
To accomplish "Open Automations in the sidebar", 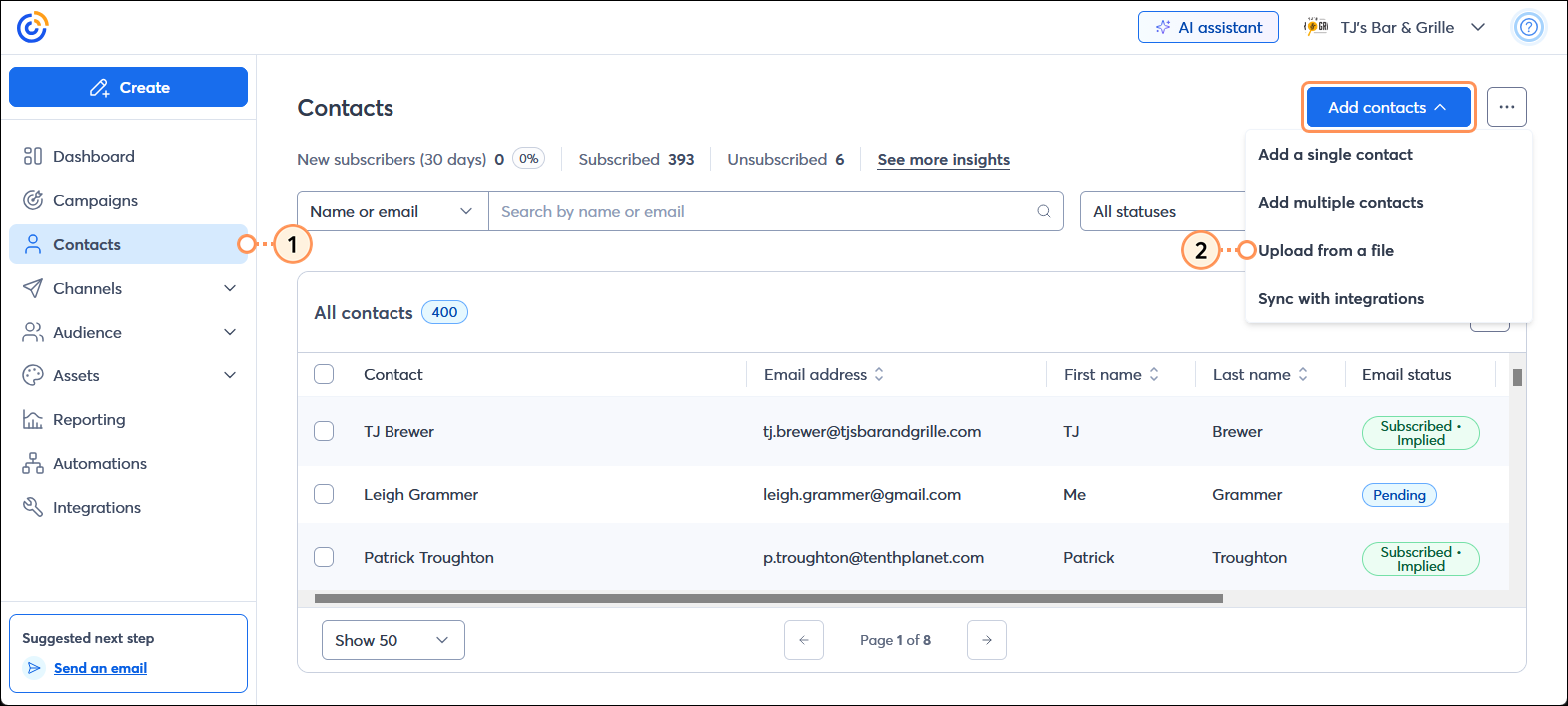I will 128,463.
